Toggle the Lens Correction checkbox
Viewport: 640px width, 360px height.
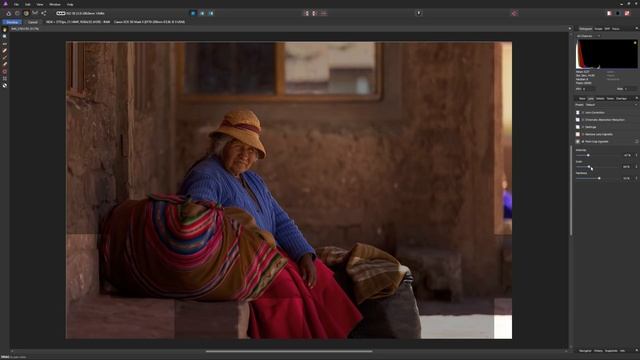(578, 113)
